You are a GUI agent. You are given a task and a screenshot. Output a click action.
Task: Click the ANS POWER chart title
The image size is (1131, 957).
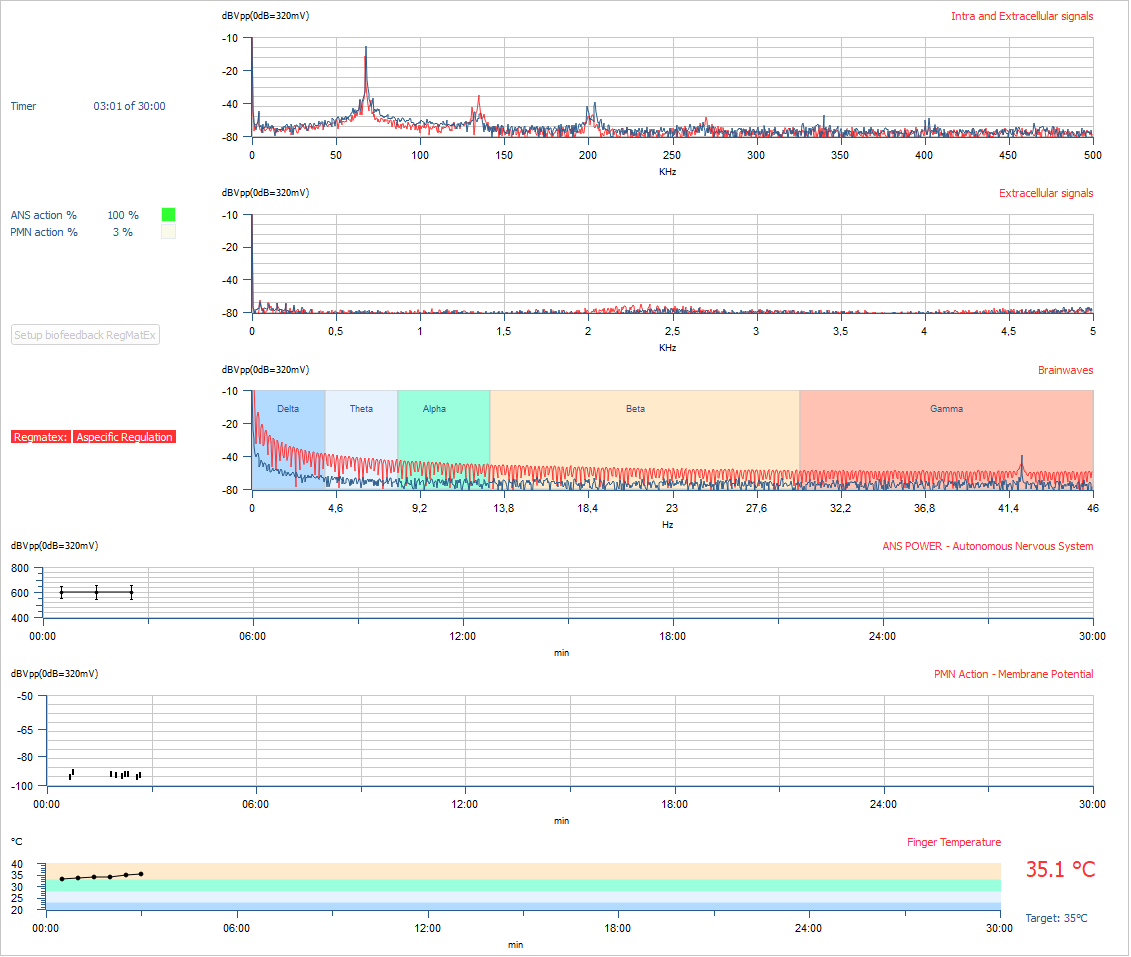click(987, 546)
